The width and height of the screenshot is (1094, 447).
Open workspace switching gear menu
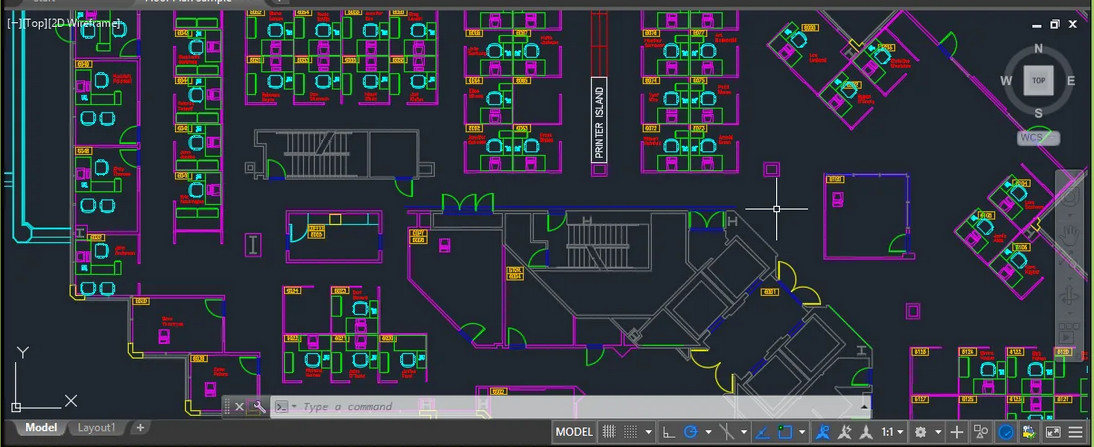click(x=921, y=432)
